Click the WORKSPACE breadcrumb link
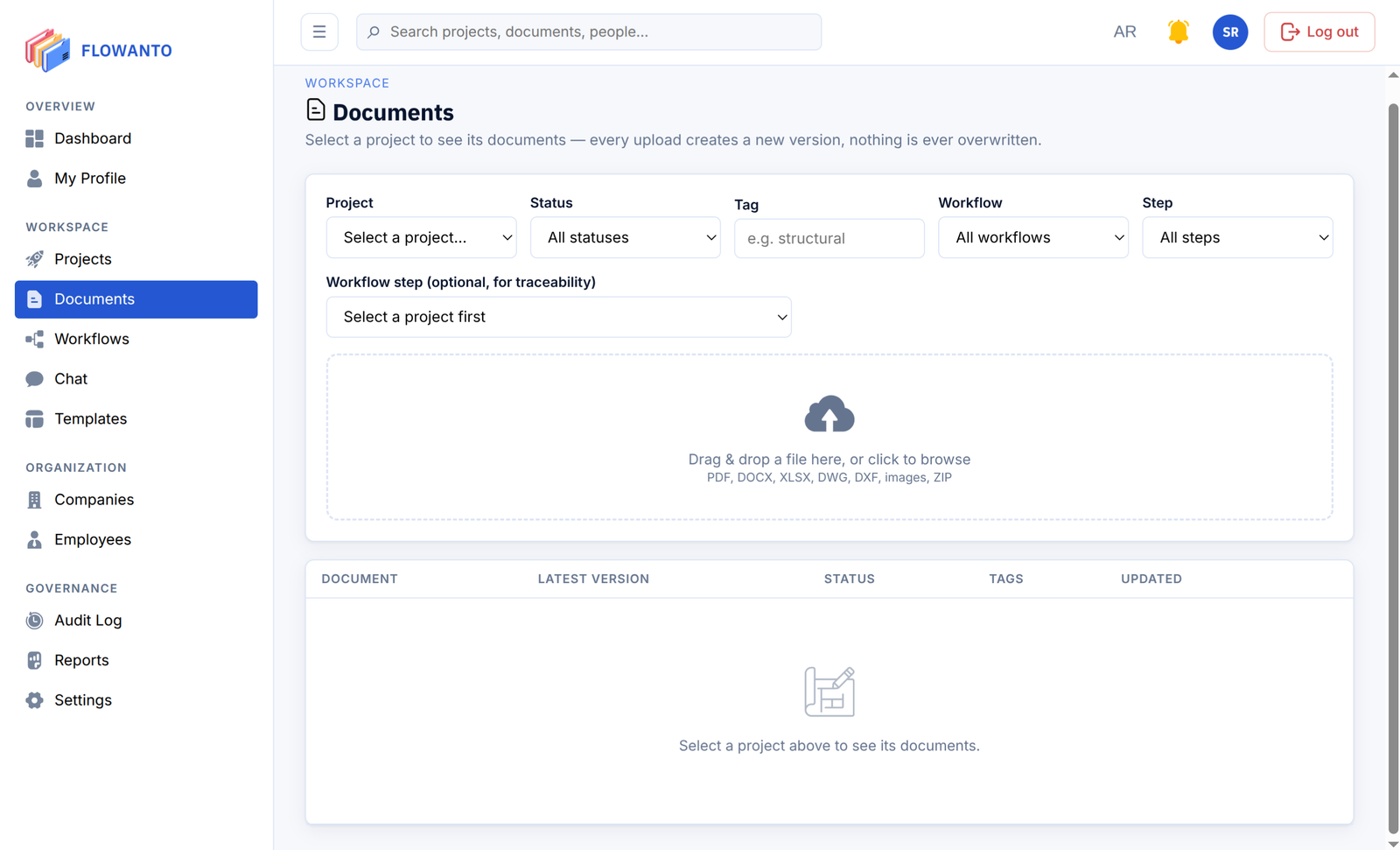Image resolution: width=1400 pixels, height=850 pixels. coord(347,83)
